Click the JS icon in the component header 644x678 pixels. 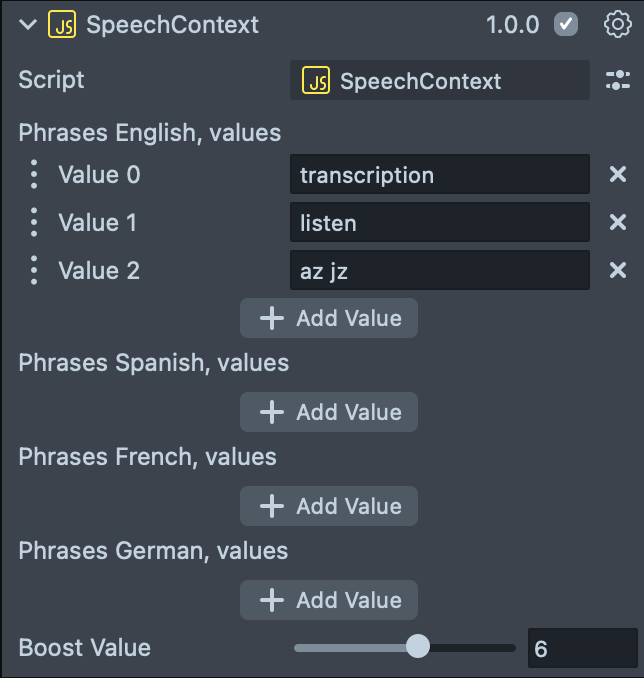61,25
